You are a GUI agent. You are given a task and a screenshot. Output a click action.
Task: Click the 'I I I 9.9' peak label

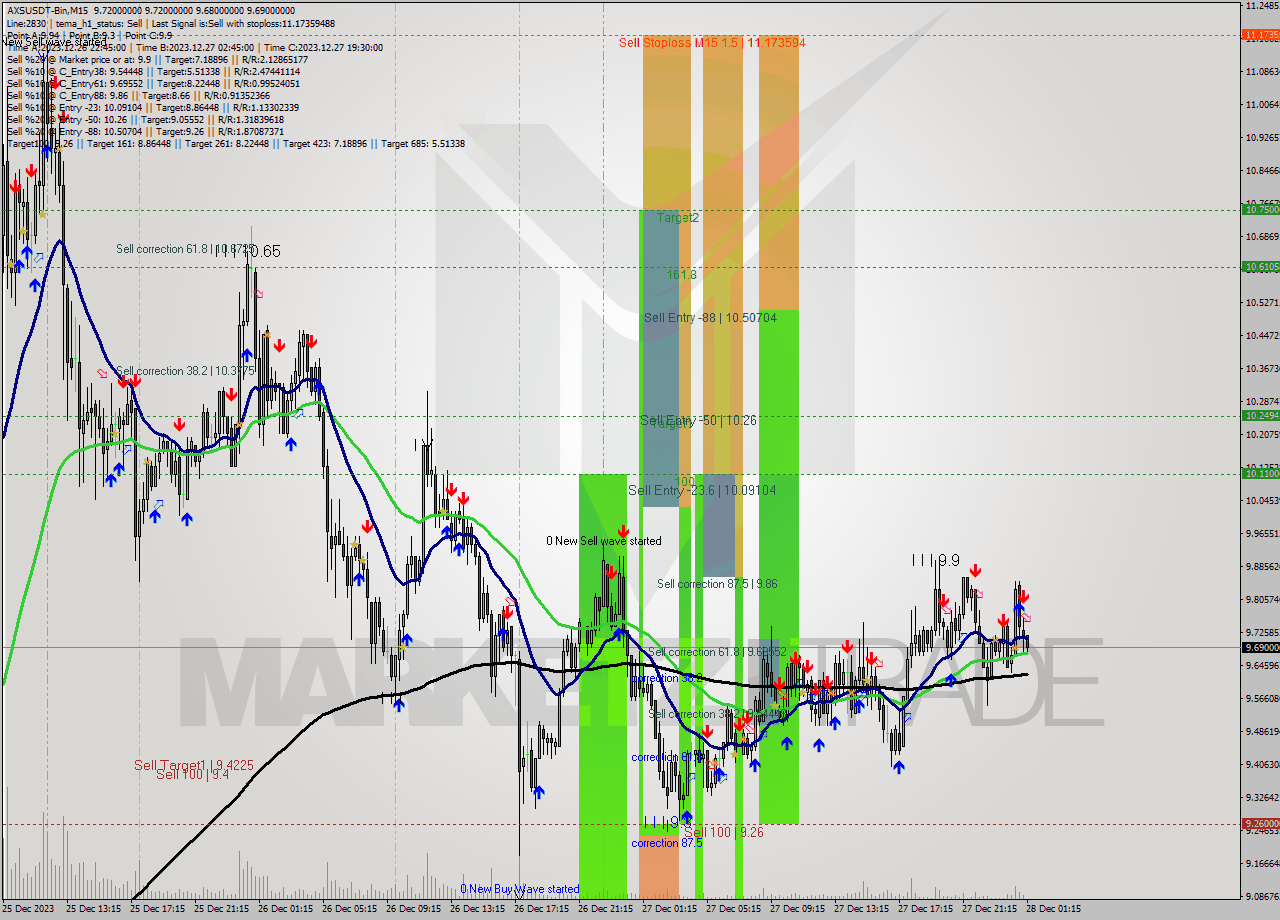936,560
